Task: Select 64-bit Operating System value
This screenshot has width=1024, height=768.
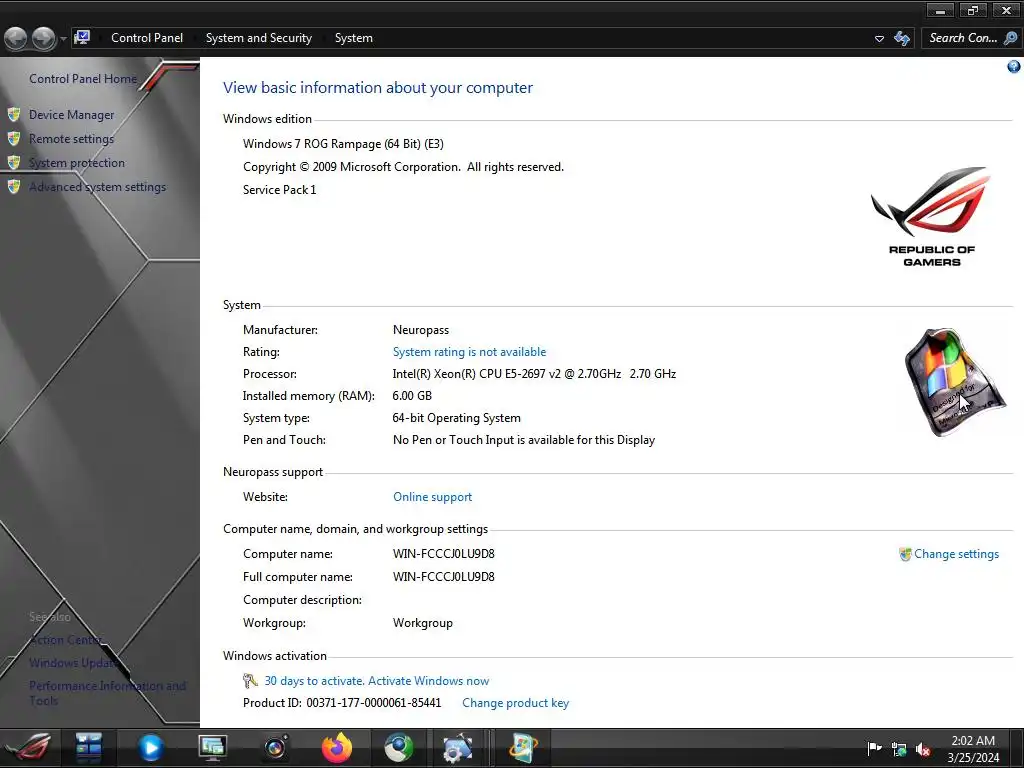Action: tap(456, 418)
